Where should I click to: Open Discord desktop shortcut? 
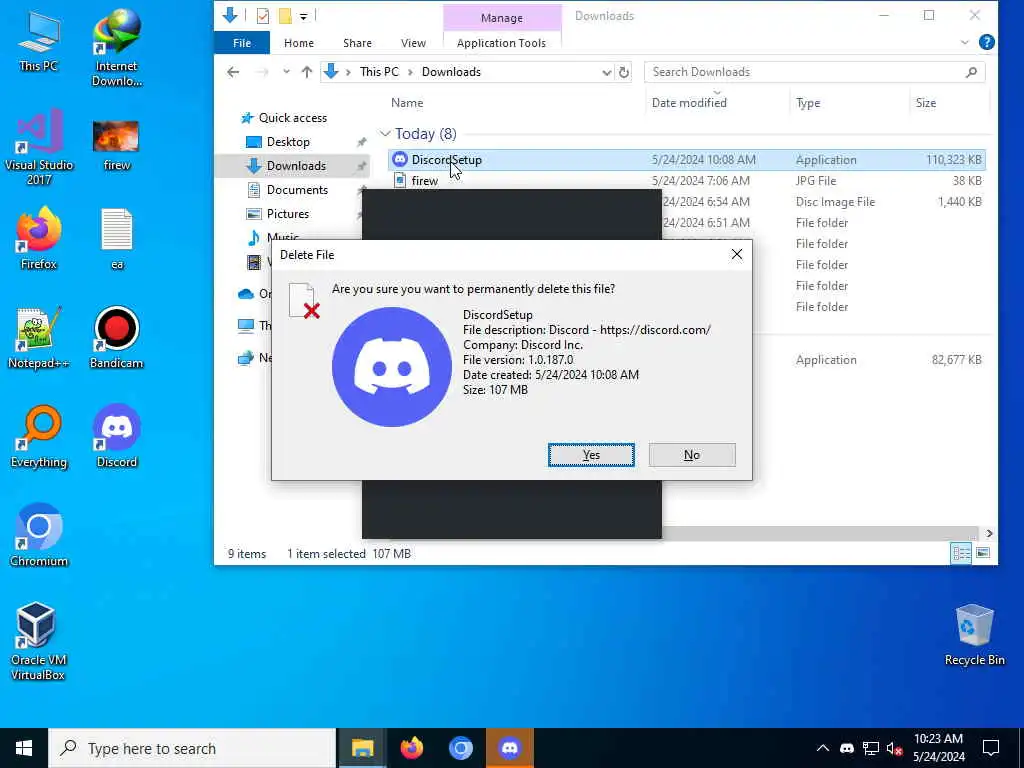116,436
